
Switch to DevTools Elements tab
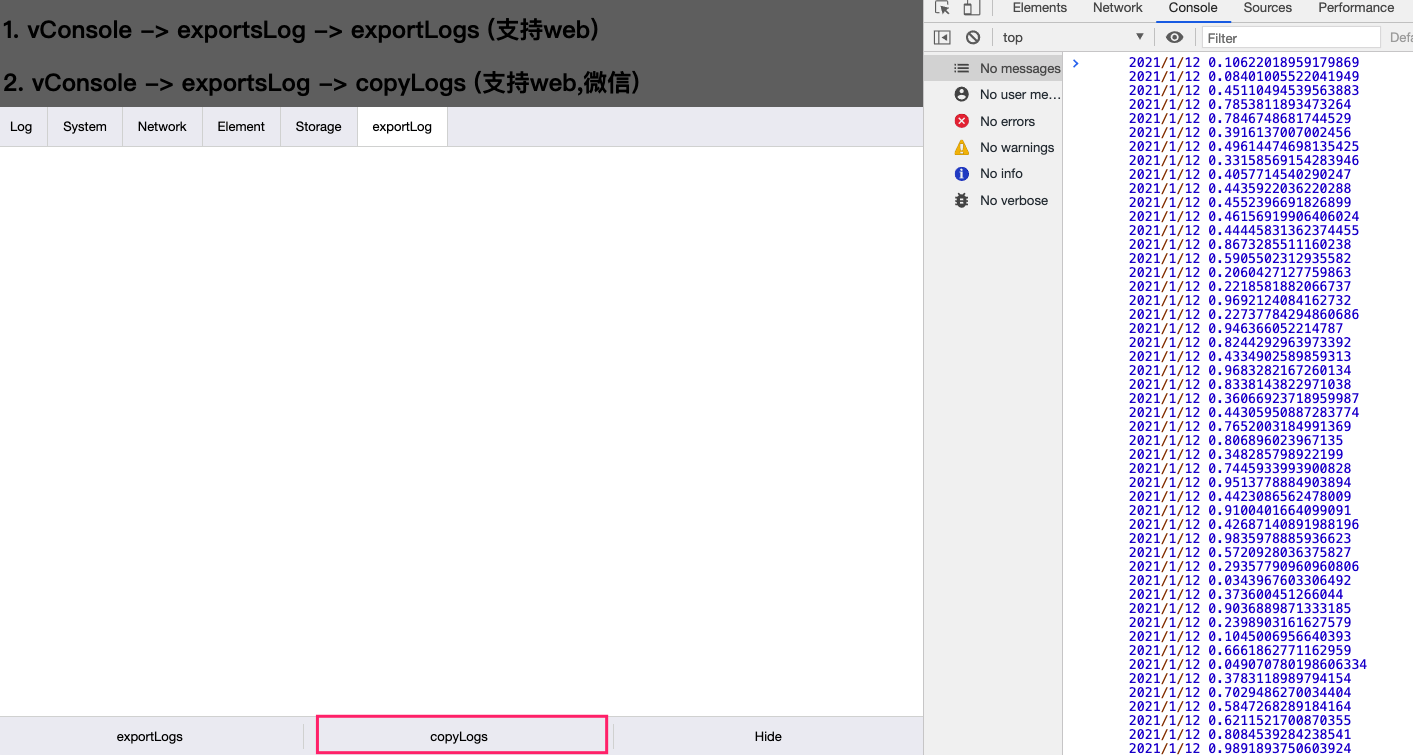1040,8
